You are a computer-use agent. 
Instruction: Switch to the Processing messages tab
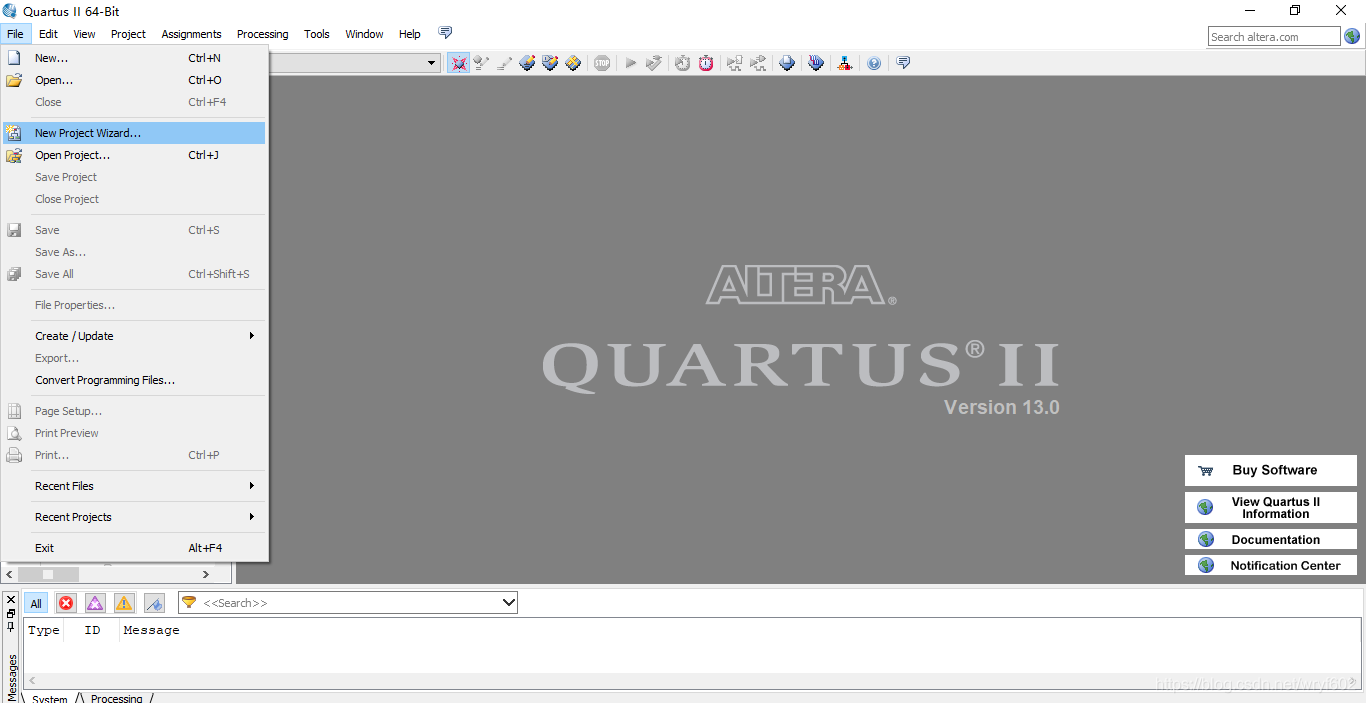(x=117, y=698)
